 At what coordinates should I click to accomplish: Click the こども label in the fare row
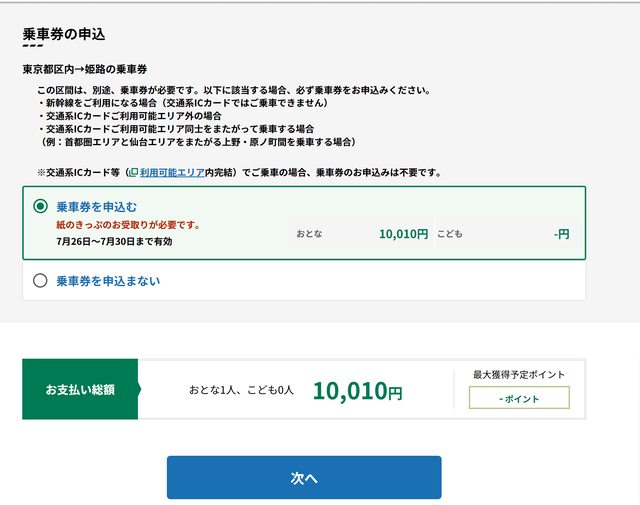click(449, 234)
